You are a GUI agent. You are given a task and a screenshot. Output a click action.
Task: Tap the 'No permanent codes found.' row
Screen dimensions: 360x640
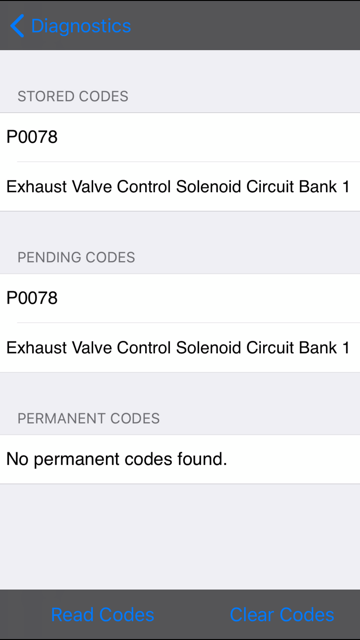point(180,459)
